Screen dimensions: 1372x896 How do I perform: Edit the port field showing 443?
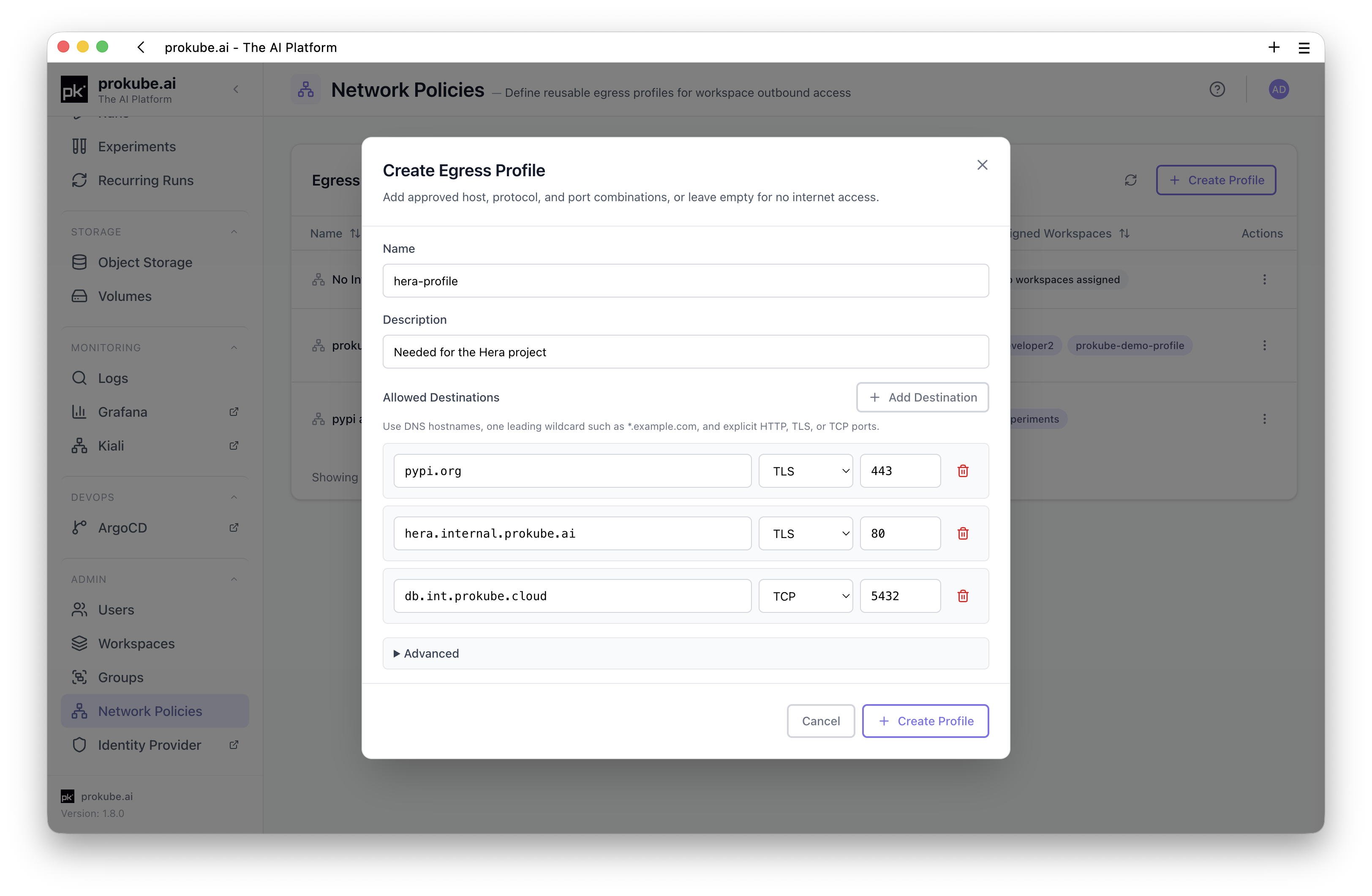tap(900, 471)
